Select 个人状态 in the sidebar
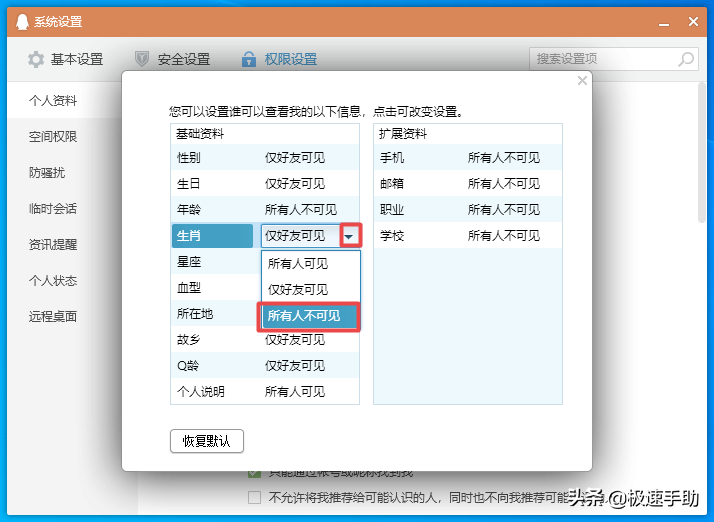 [x=53, y=280]
